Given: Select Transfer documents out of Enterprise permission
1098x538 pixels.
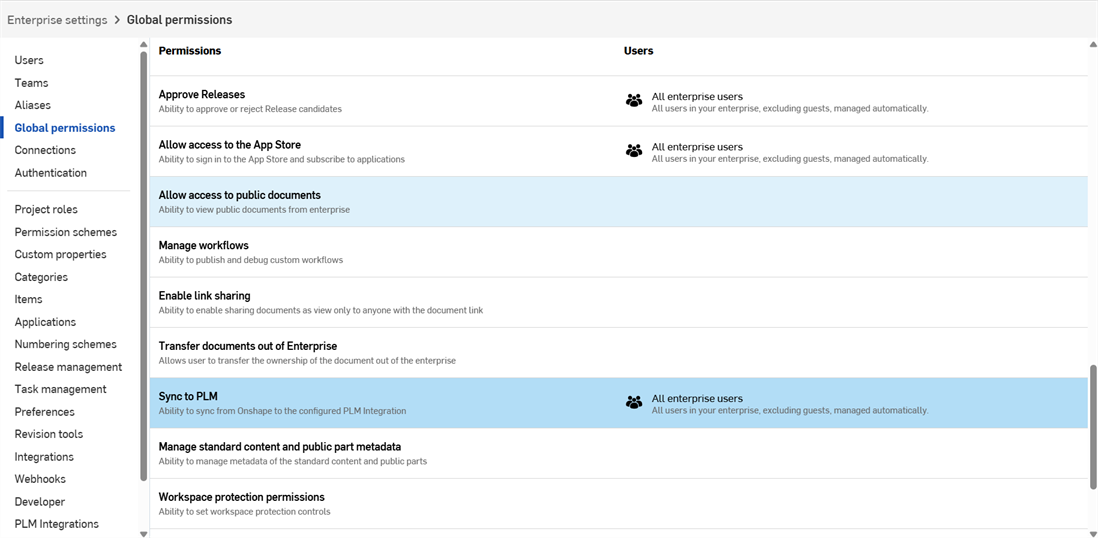Looking at the screenshot, I should (618, 353).
